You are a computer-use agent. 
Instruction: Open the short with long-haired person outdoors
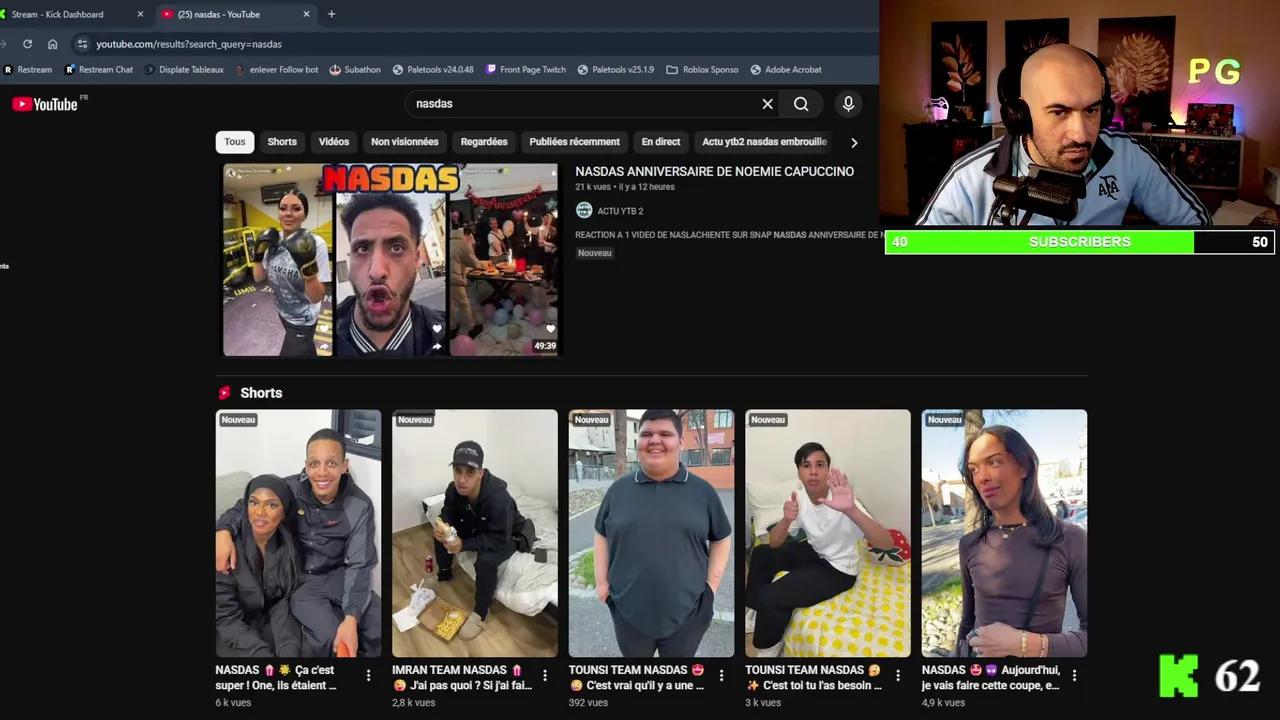1004,533
